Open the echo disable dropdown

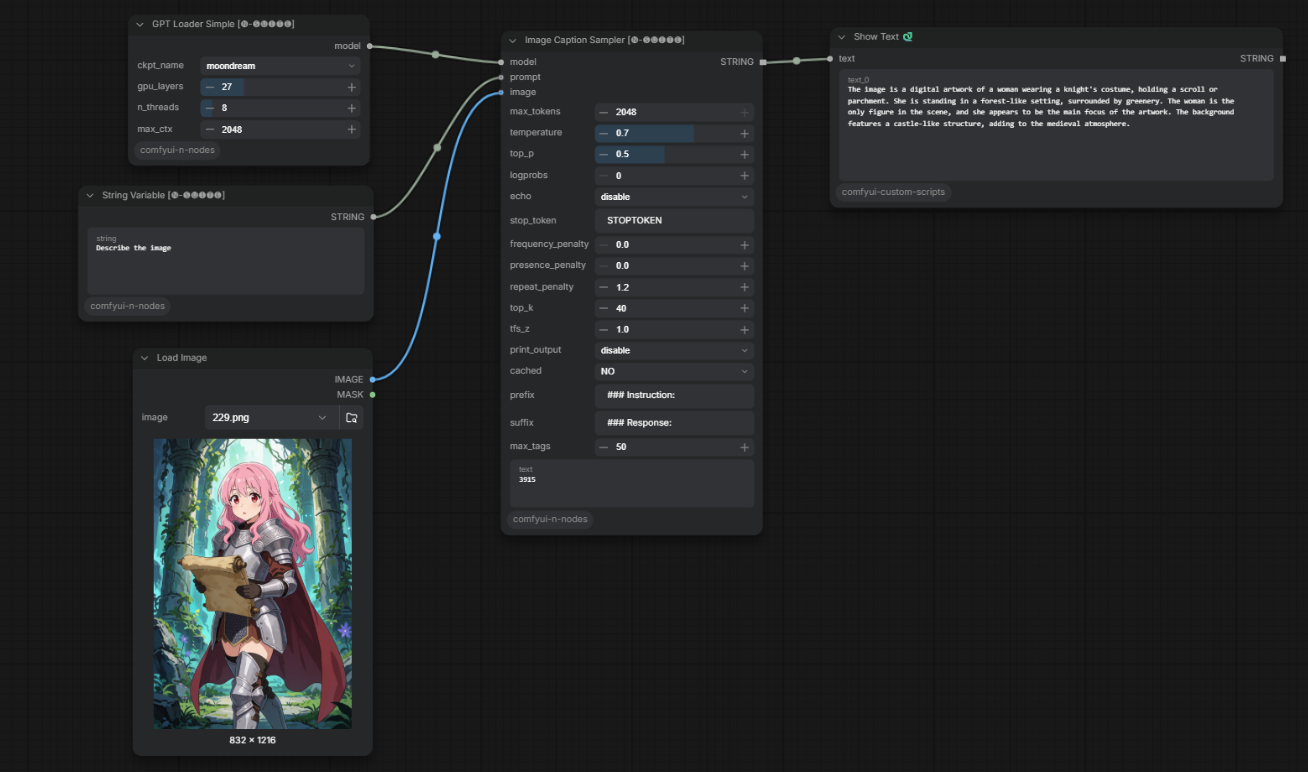[674, 197]
